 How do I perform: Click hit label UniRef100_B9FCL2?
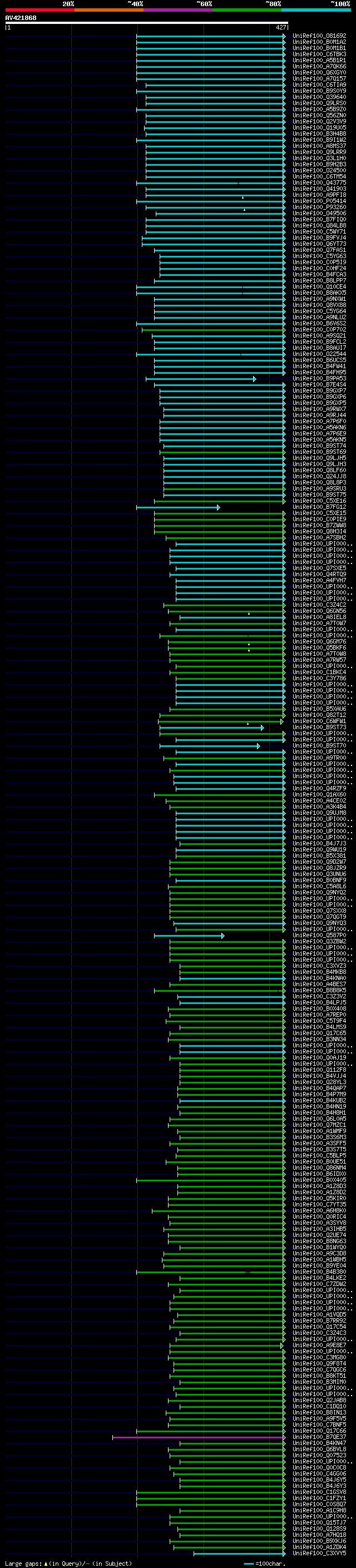(319, 342)
